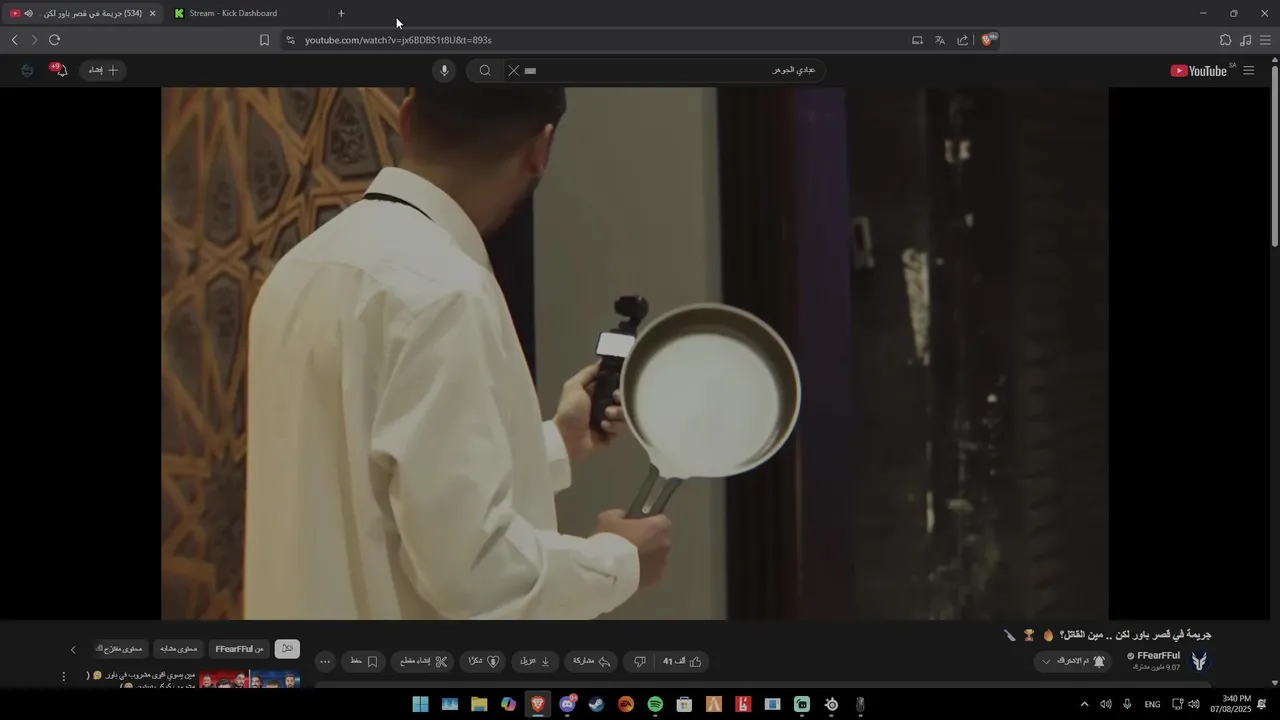Save the video to a playlist

pyautogui.click(x=364, y=661)
